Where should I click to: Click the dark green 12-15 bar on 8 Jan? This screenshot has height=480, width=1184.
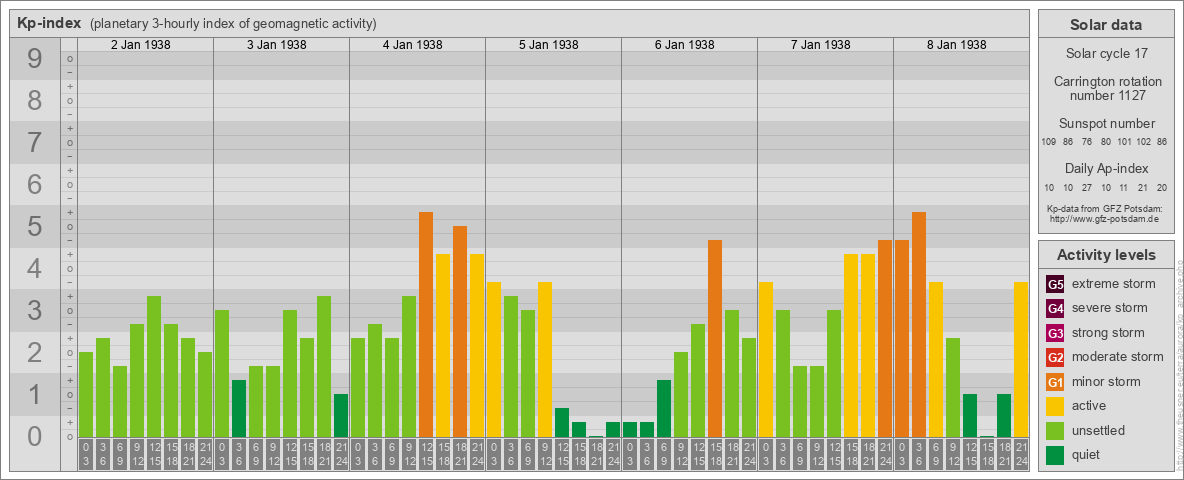pyautogui.click(x=970, y=416)
